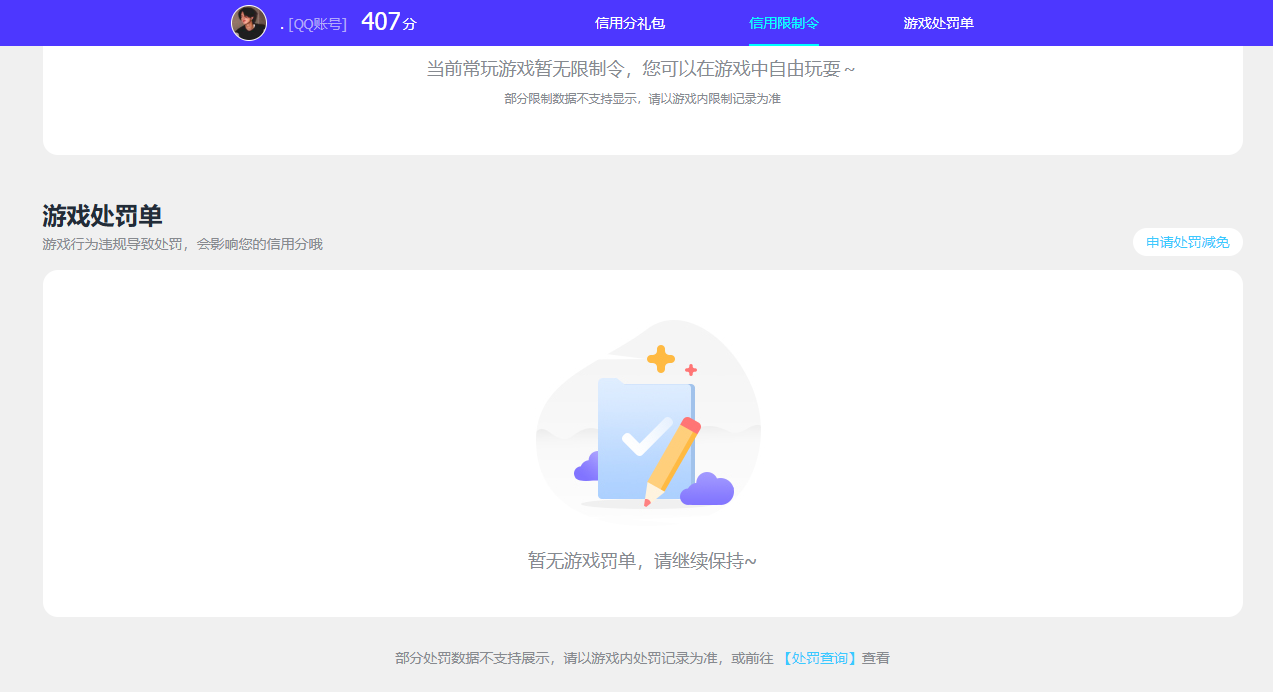The width and height of the screenshot is (1273, 692).
Task: Click the 暂无游戏罚单，请继续保持~ message
Action: (x=642, y=560)
